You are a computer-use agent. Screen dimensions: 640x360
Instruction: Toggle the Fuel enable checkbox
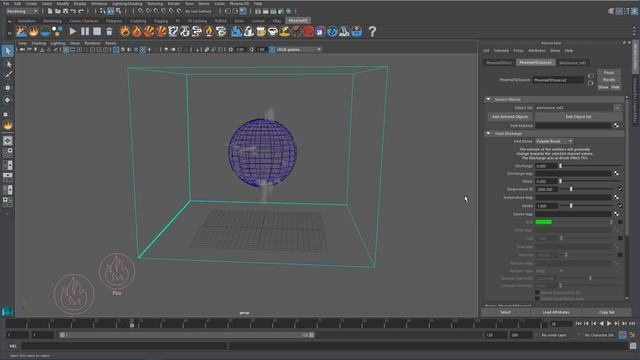pyautogui.click(x=620, y=238)
